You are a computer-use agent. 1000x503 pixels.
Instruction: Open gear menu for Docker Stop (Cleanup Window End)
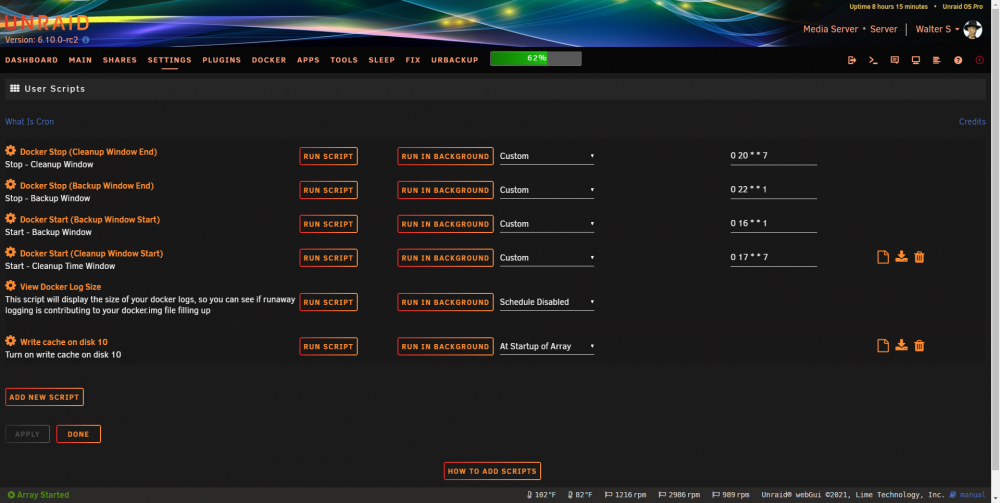11,151
